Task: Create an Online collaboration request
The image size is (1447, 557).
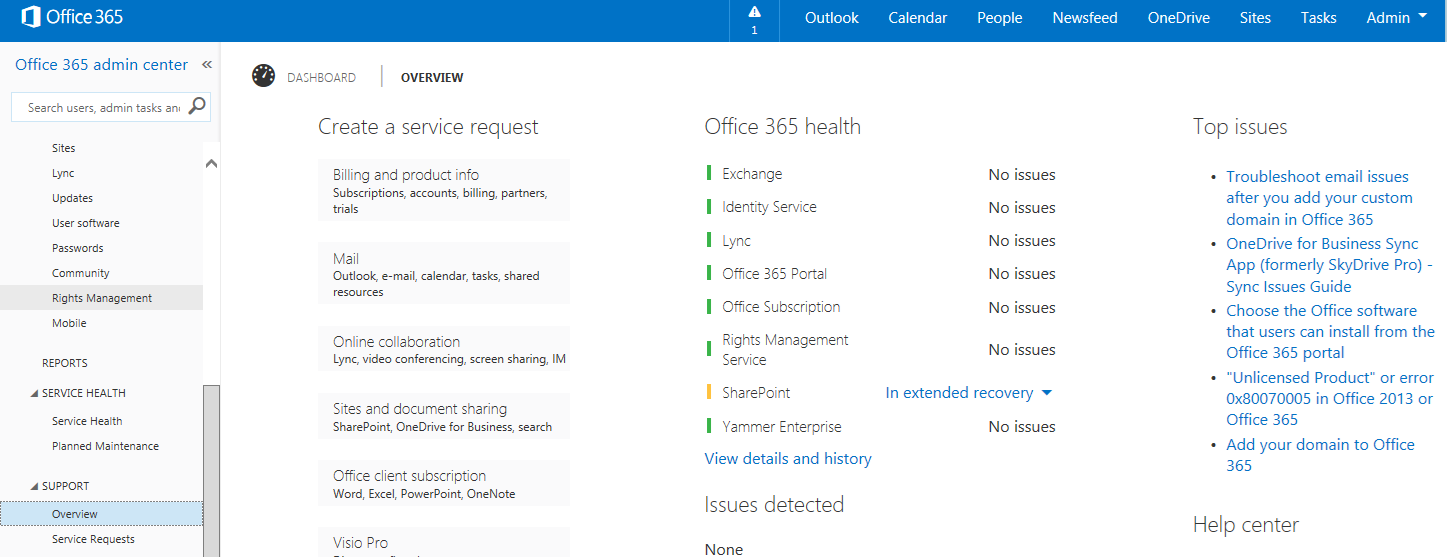Action: [x=444, y=349]
